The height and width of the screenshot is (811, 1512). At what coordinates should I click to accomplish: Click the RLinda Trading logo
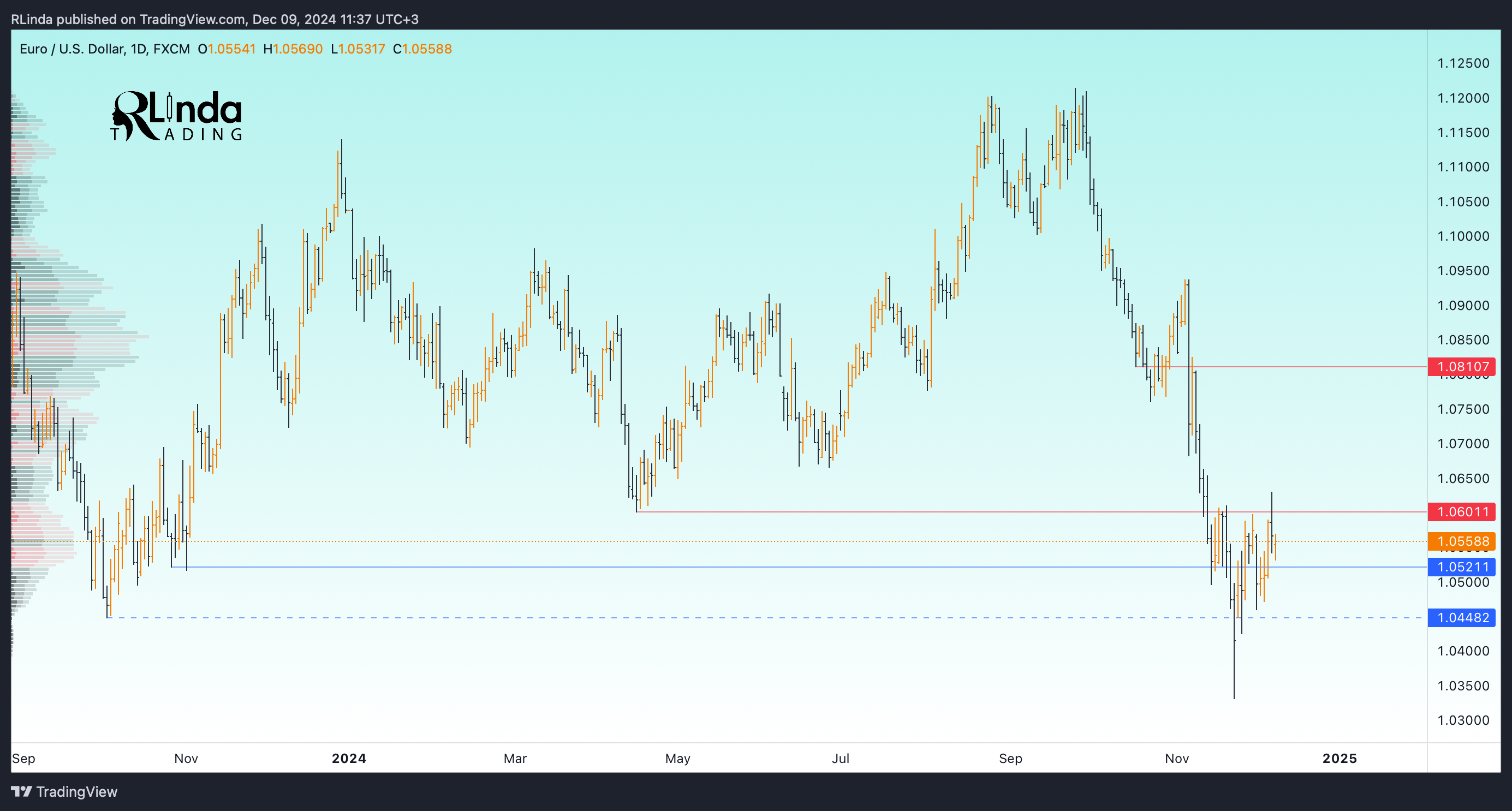(177, 116)
